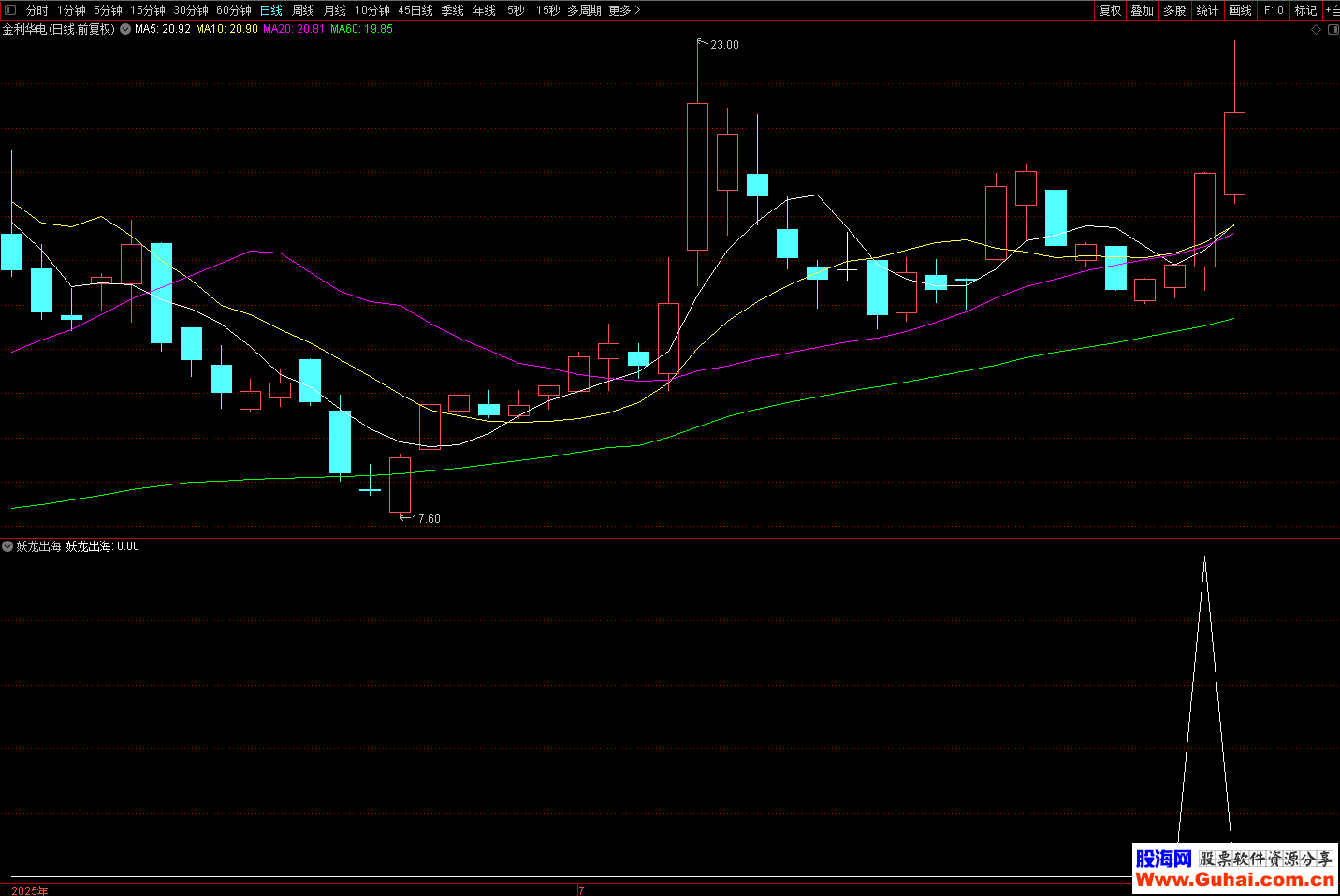Switch to the 分时 chart

click(36, 10)
